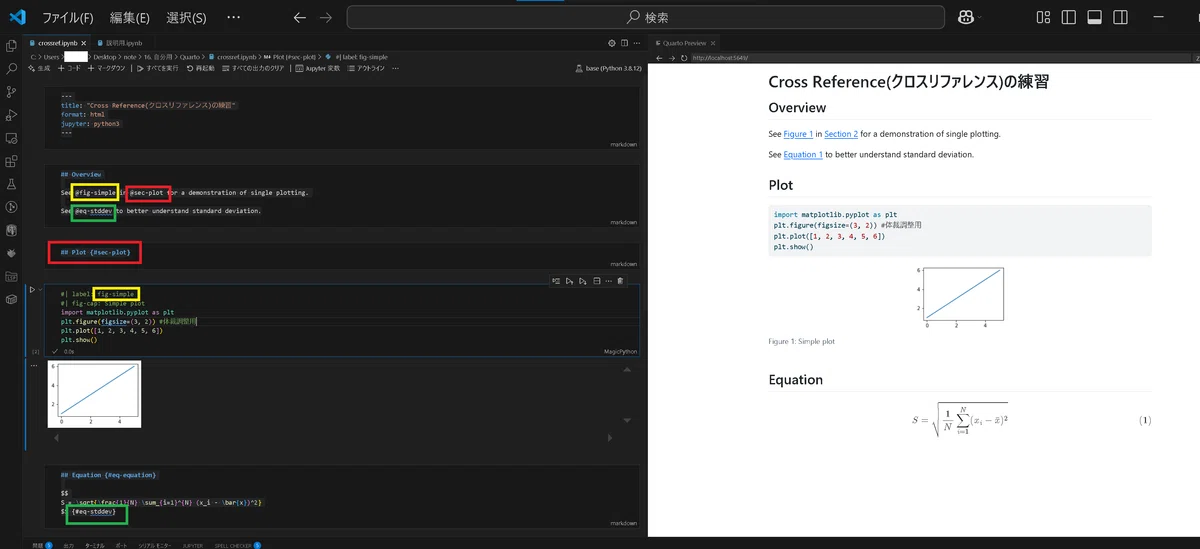1200x549 pixels.
Task: Select the Quarto Preview tab
Action: (684, 43)
